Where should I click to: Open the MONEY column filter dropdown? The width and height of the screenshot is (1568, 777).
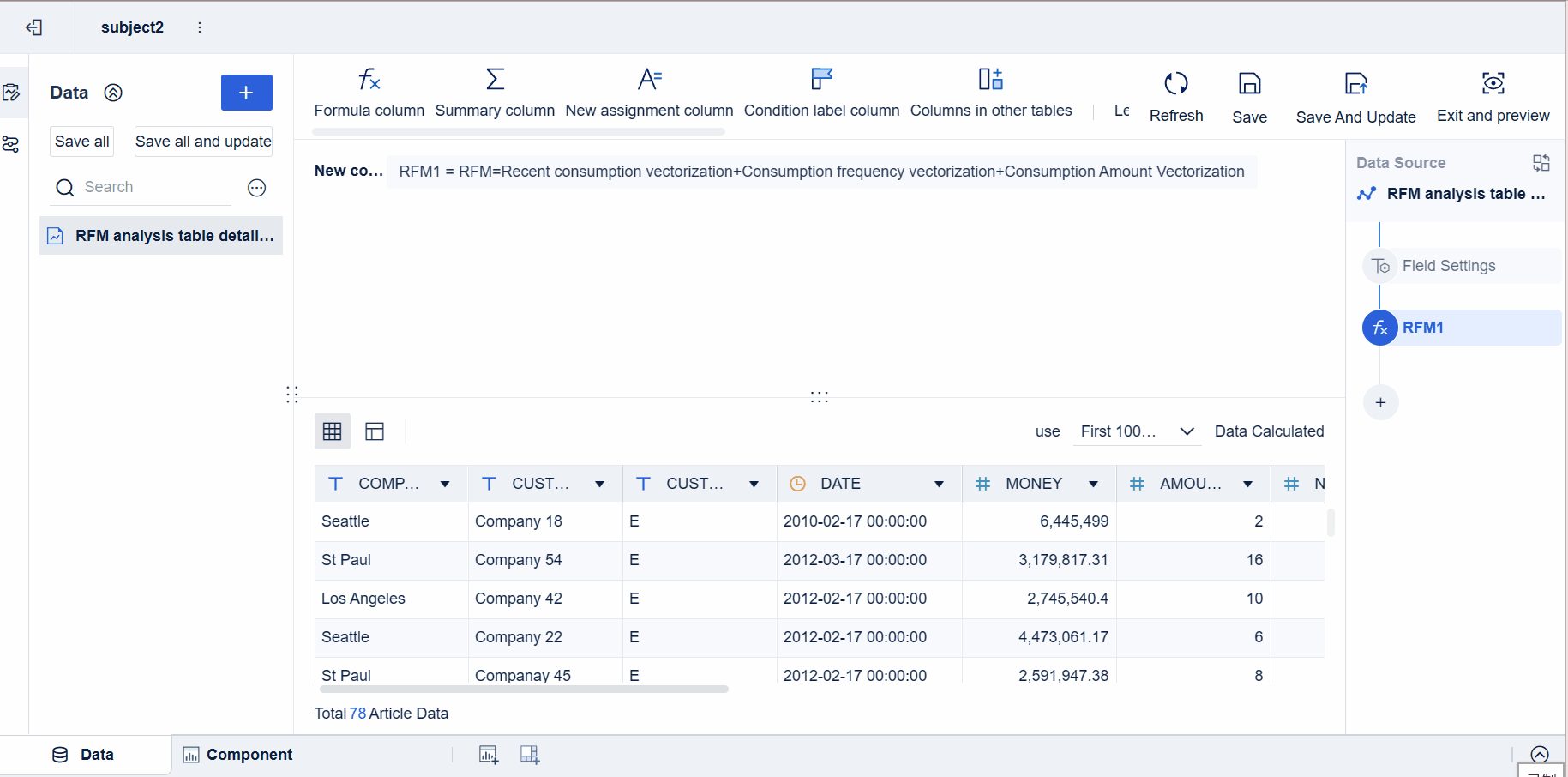(x=1094, y=484)
